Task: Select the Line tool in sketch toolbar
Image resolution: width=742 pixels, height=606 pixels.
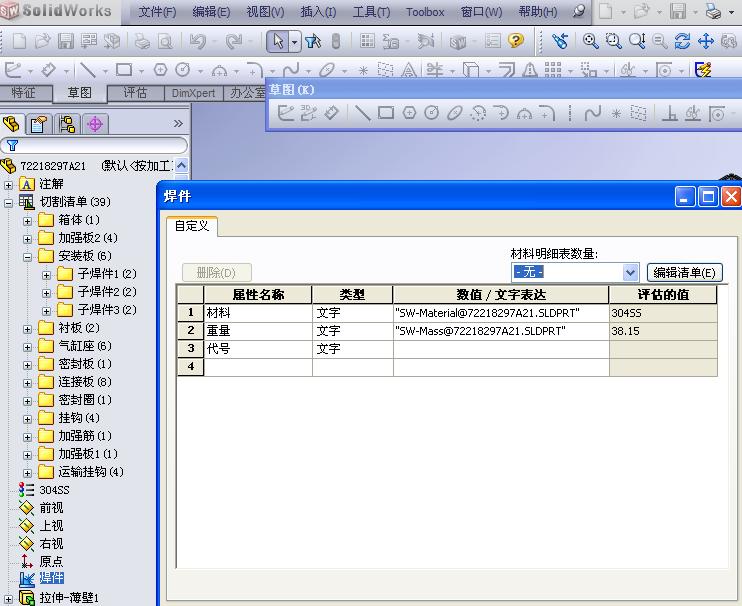Action: (88, 70)
